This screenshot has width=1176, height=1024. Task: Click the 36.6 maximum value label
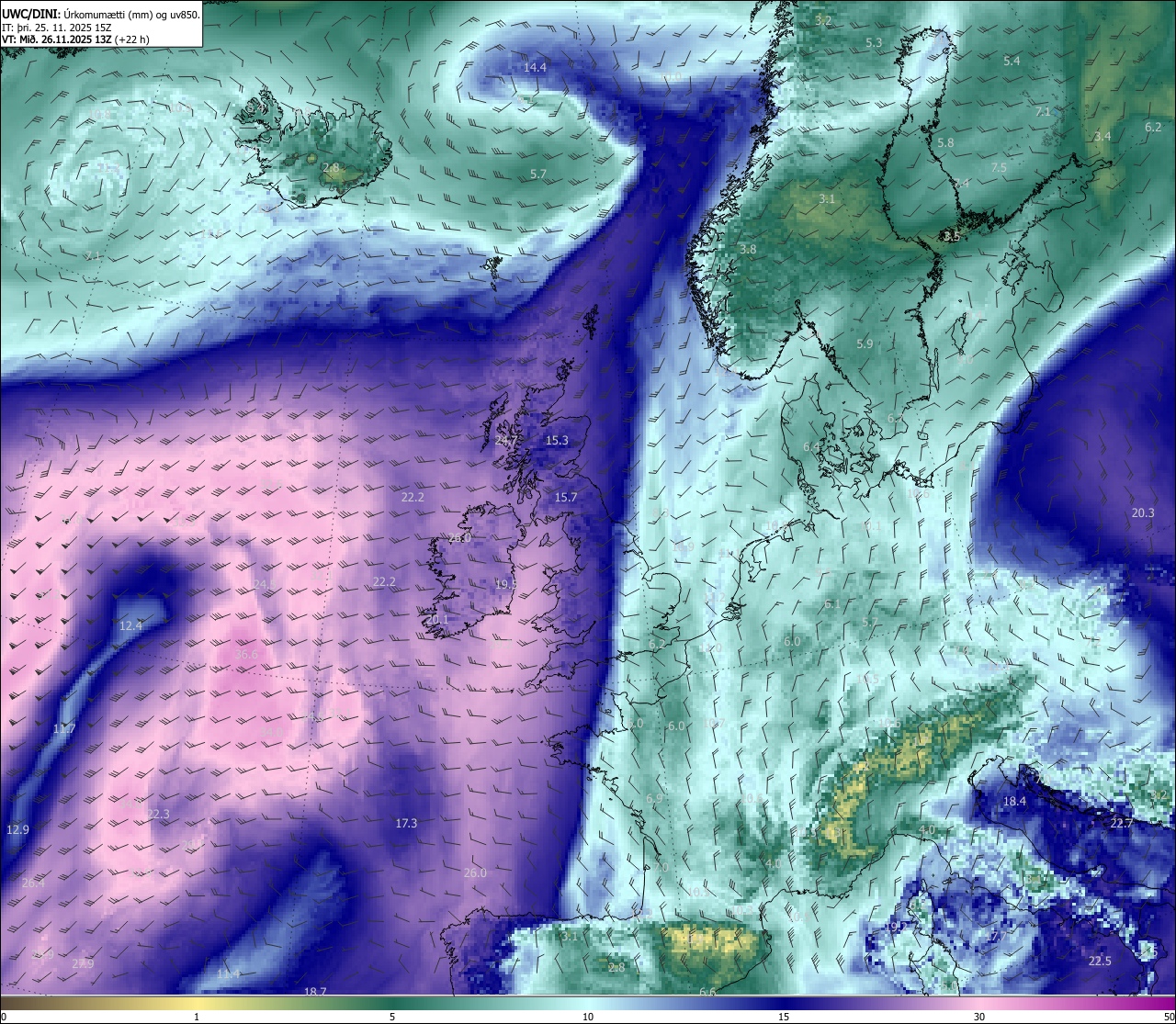tap(247, 655)
